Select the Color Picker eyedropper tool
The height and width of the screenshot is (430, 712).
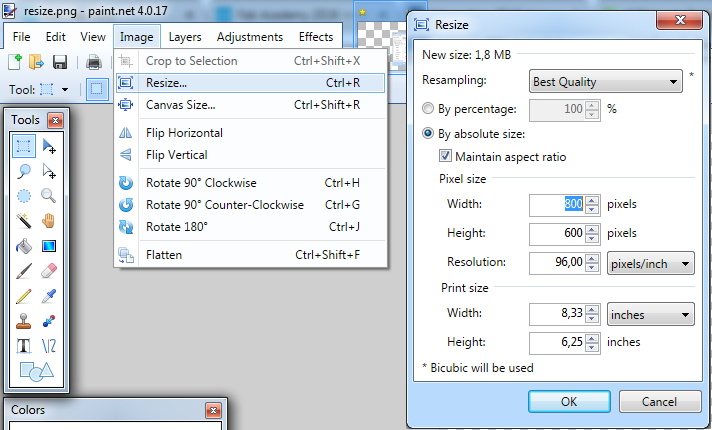click(x=49, y=296)
